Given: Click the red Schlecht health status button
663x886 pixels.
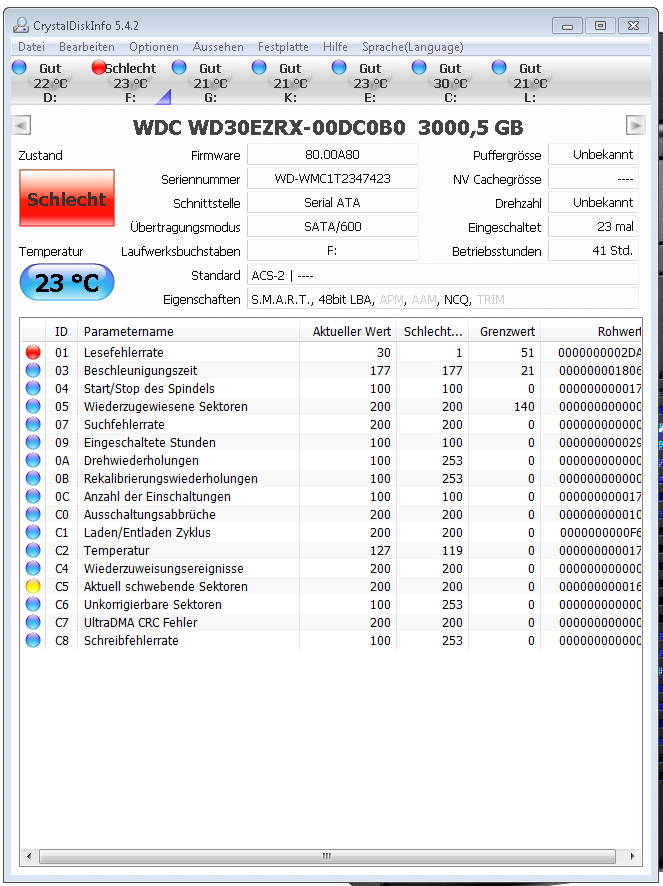Looking at the screenshot, I should pyautogui.click(x=67, y=198).
